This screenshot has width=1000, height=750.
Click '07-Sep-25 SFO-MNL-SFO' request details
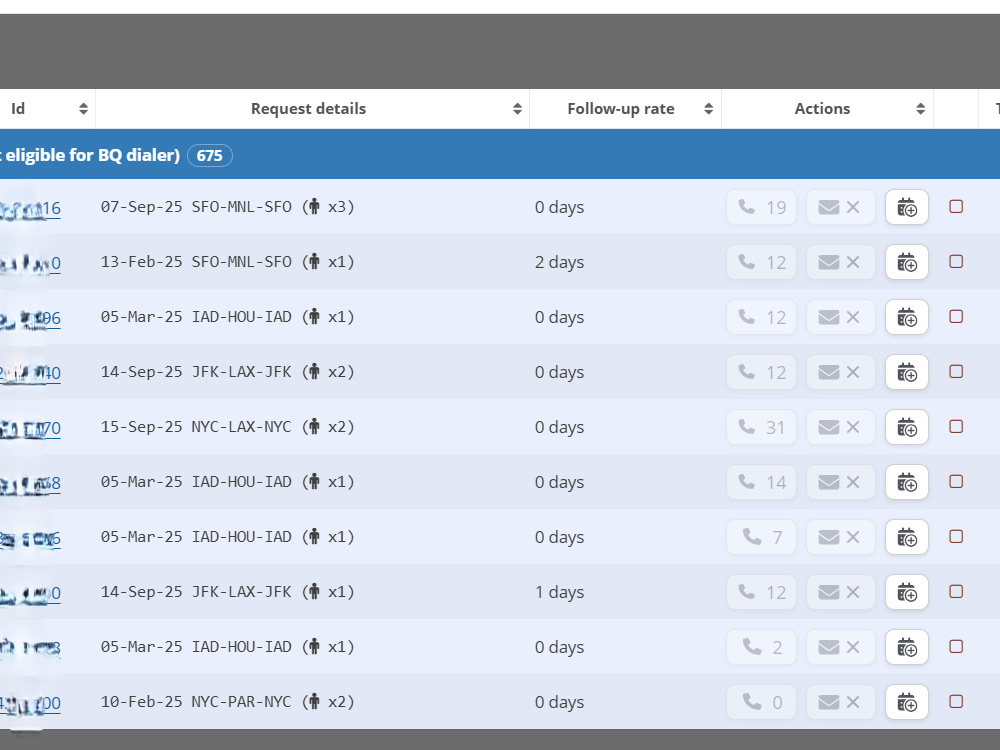point(228,207)
